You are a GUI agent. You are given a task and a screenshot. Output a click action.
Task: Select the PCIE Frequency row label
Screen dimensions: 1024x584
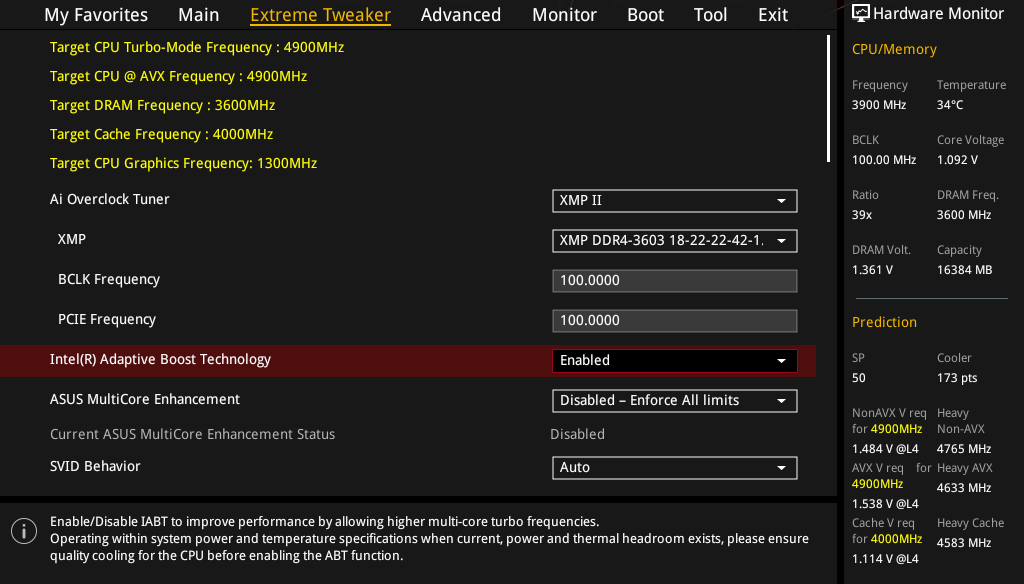(x=107, y=319)
